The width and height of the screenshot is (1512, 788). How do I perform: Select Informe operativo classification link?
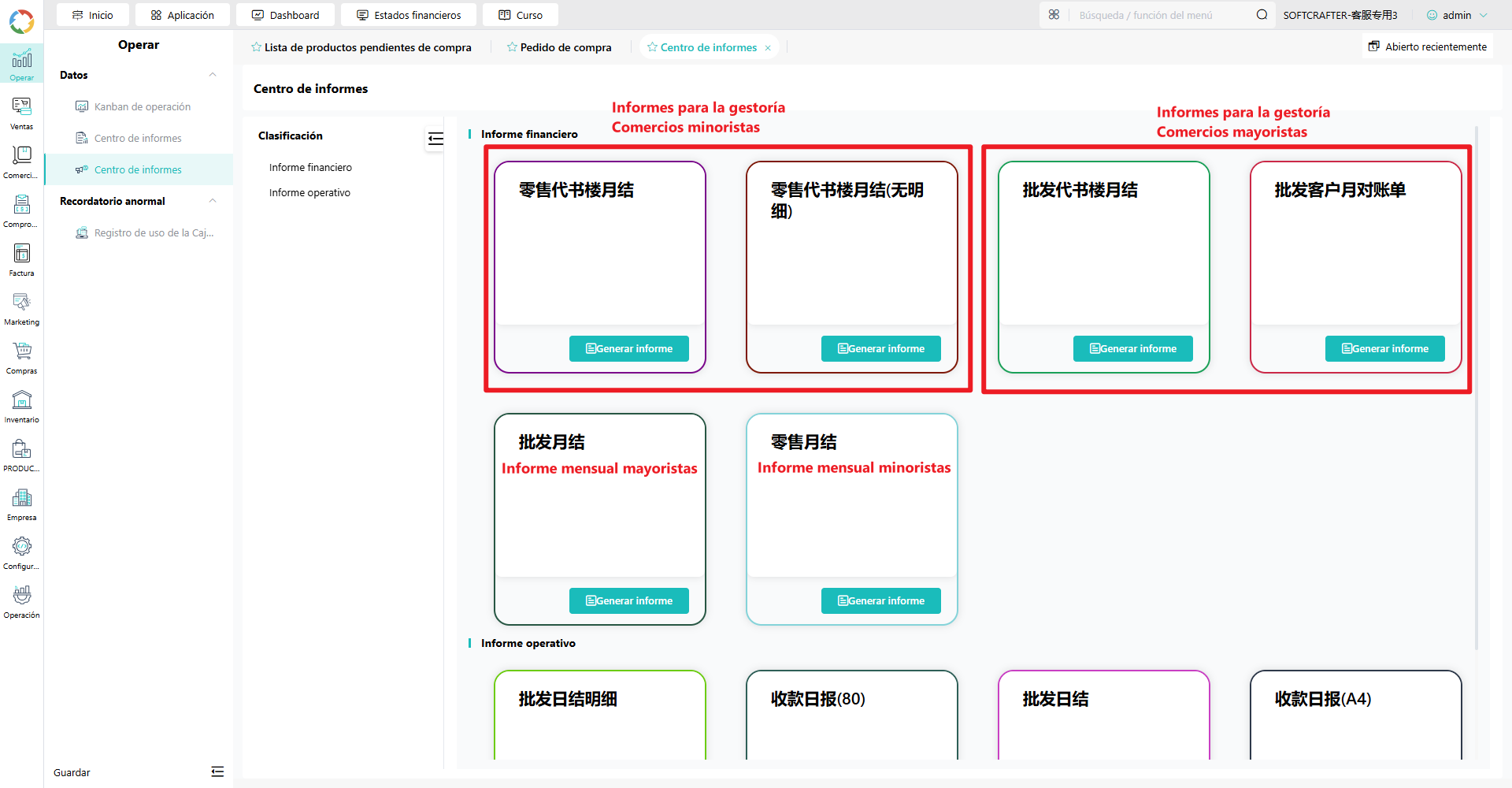309,192
